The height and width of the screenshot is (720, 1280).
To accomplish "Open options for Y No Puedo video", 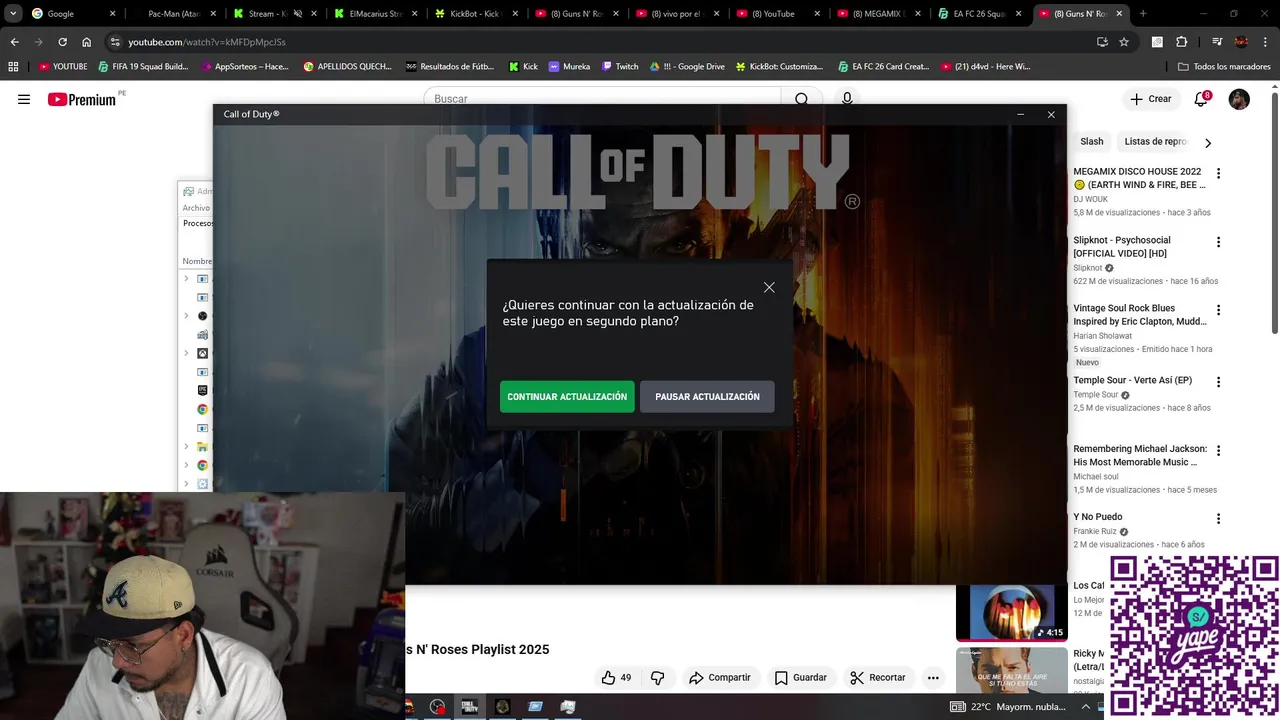I will coord(1218,519).
